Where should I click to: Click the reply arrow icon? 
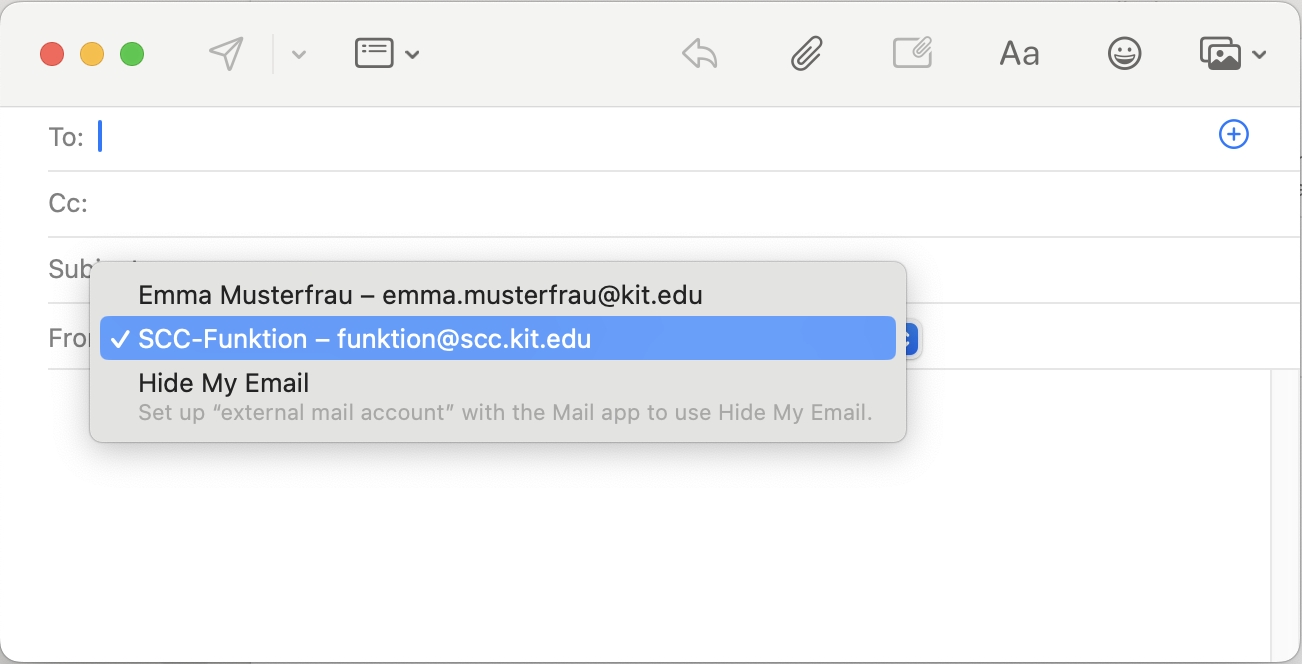[699, 53]
